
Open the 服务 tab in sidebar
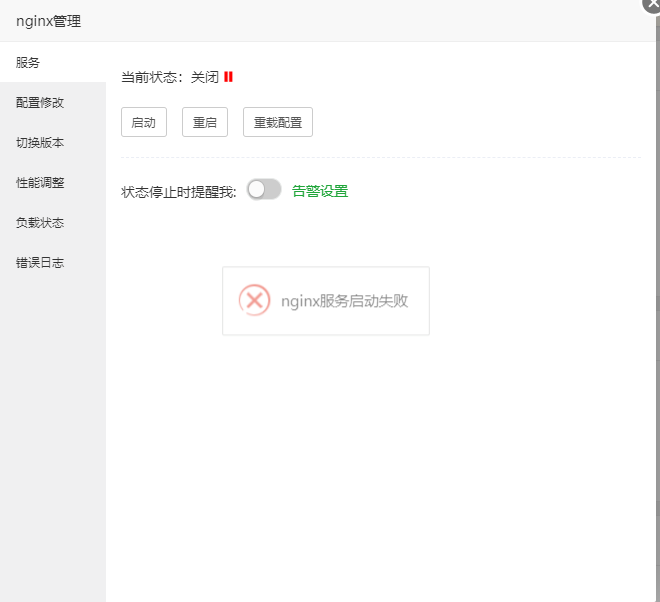click(x=53, y=62)
